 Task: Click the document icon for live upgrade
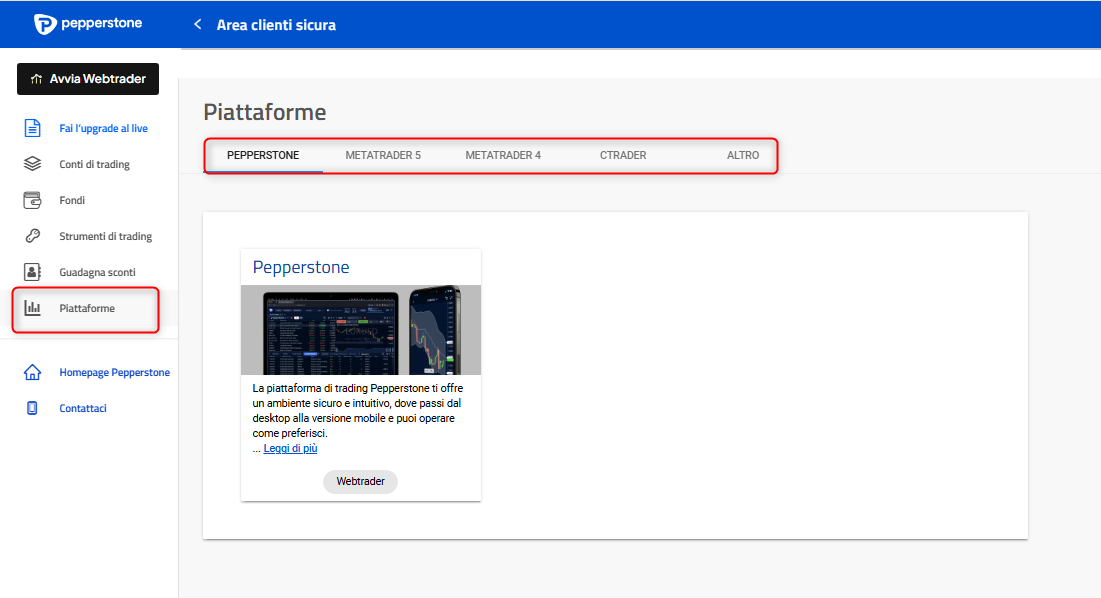point(33,128)
